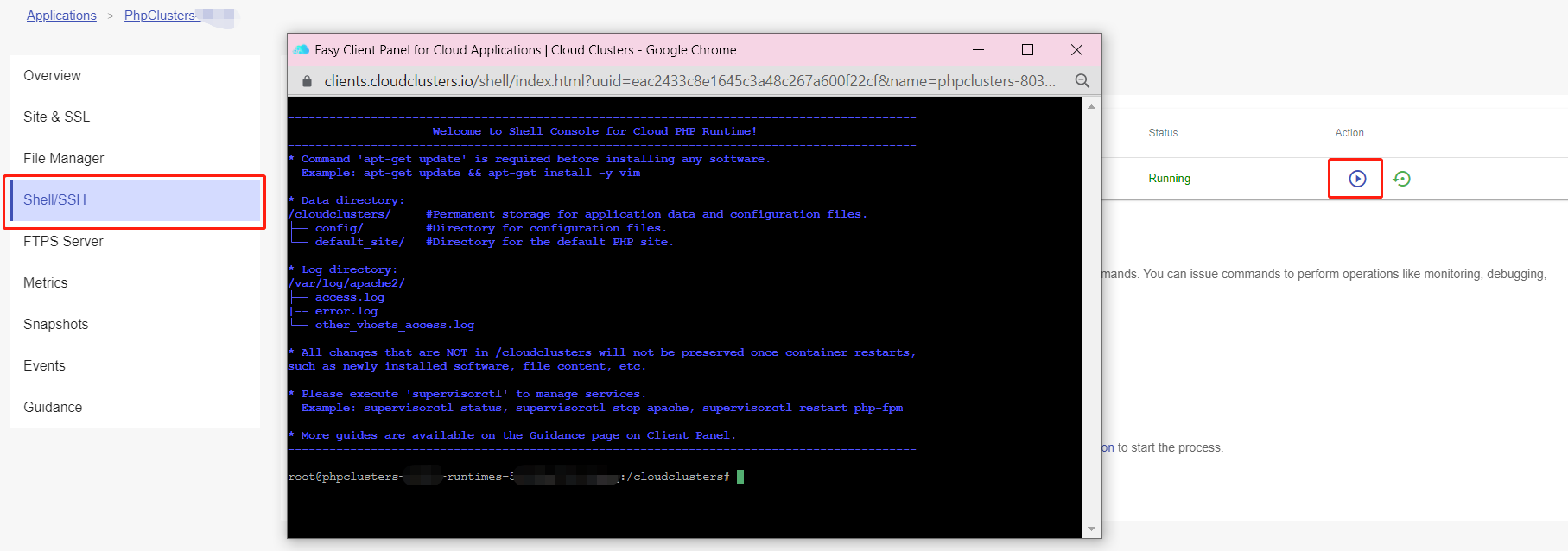Image resolution: width=1568 pixels, height=551 pixels.
Task: Navigate to FTPS Server page
Action: click(x=63, y=242)
